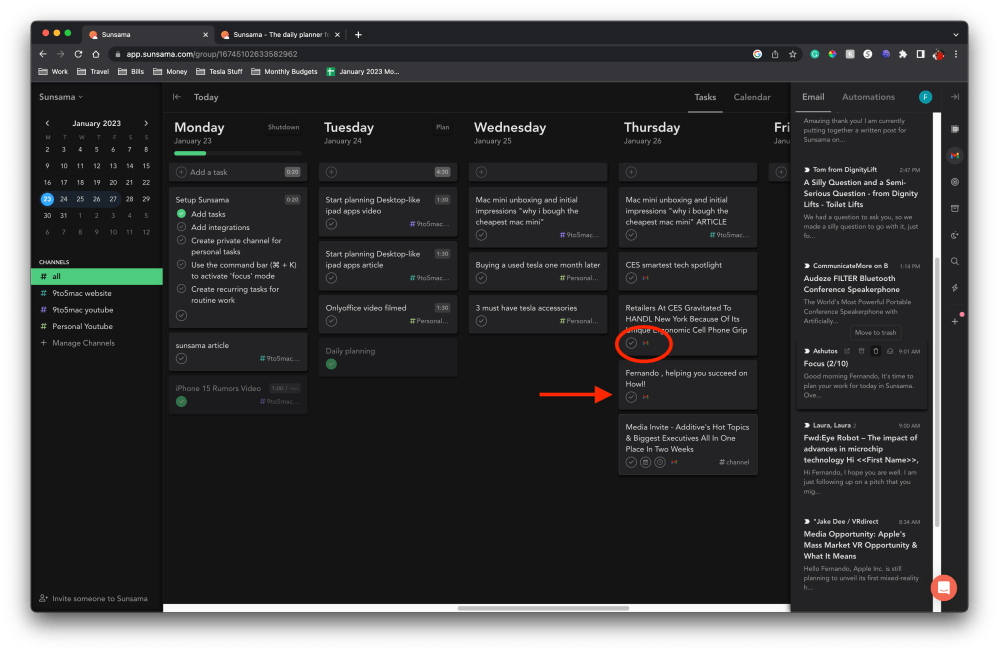The image size is (999, 653).
Task: Complete the 'Onlyoffice video filmed' task
Action: (x=331, y=321)
